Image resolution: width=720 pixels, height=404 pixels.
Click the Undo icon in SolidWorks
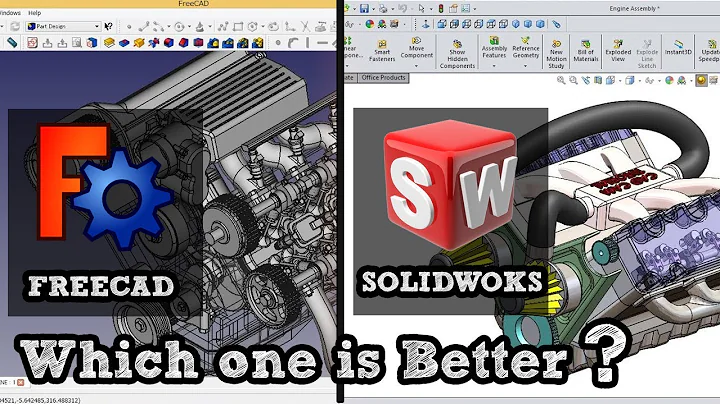coord(402,9)
